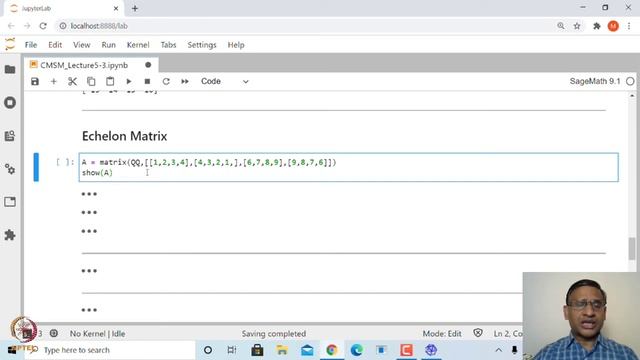The width and height of the screenshot is (640, 360).
Task: Open the Commands palette sidebar icon
Action: point(10,136)
